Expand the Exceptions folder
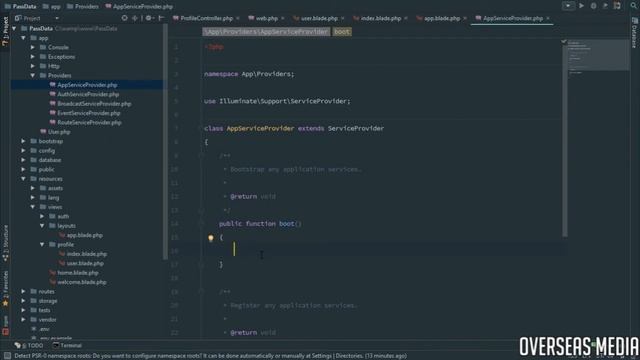 click(33, 57)
